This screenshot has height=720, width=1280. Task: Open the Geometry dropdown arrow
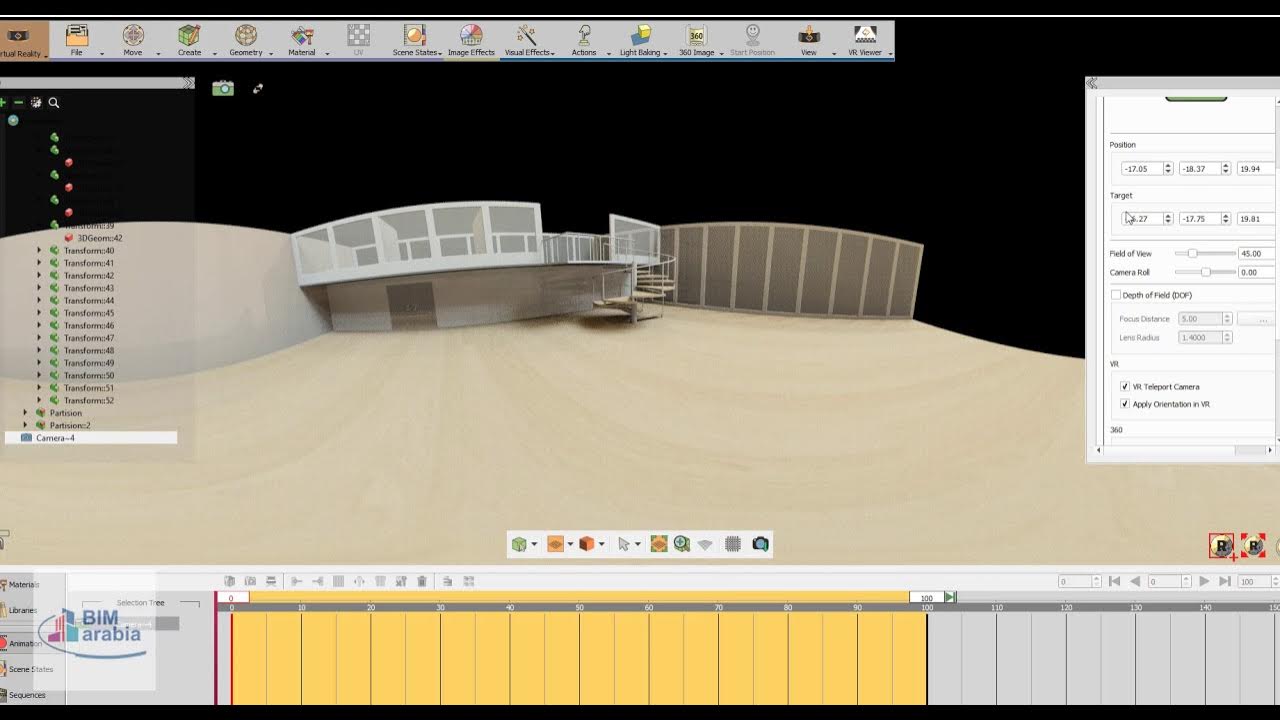[271, 53]
